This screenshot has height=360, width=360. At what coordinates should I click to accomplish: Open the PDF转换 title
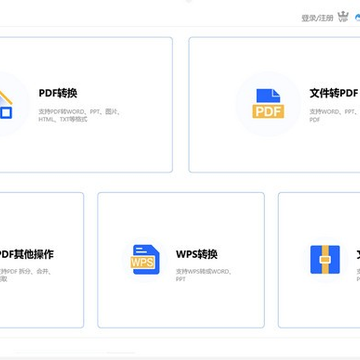58,93
